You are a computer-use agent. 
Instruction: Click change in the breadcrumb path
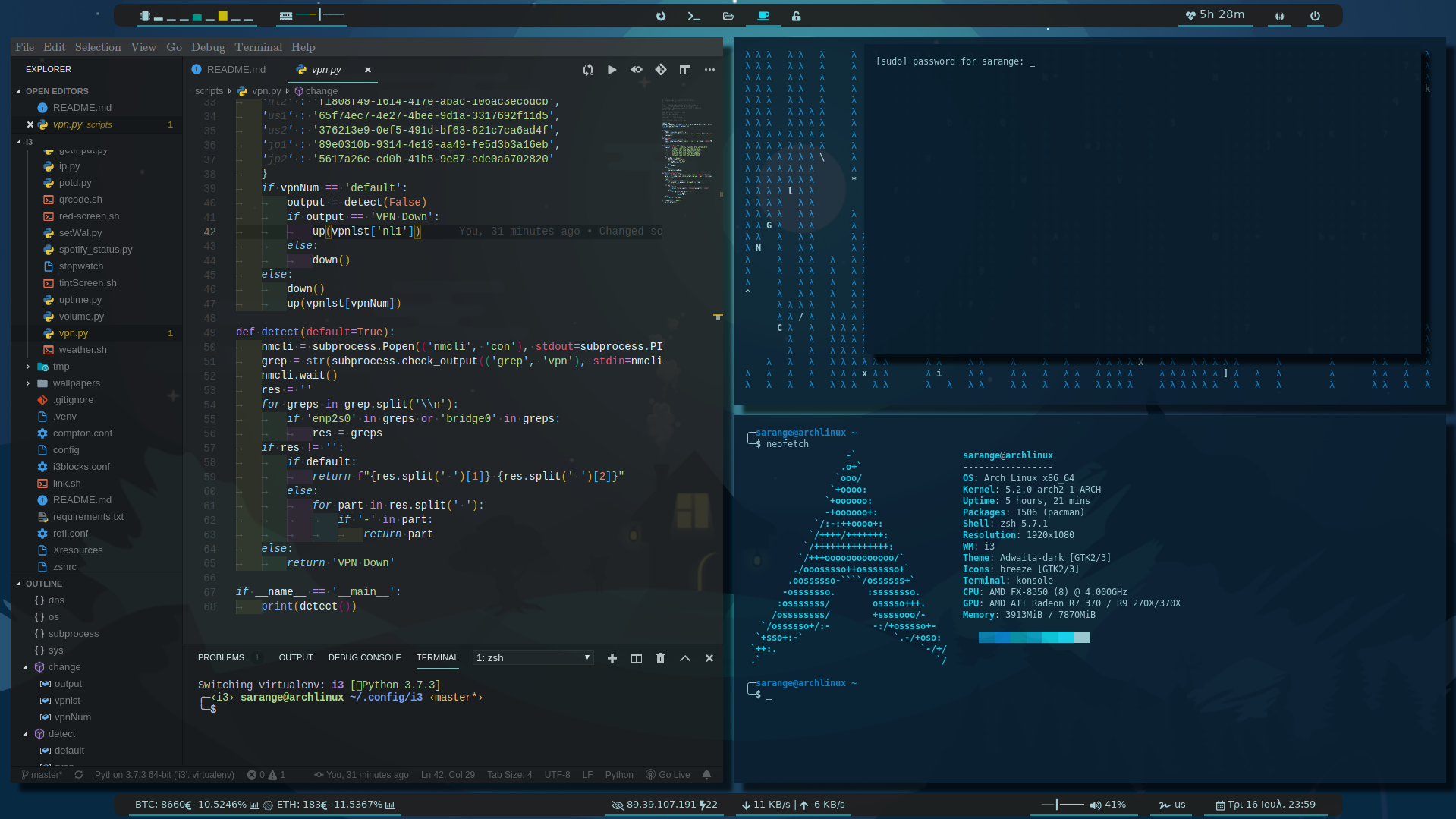322,91
